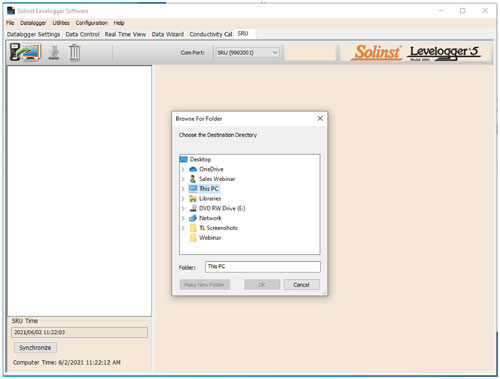This screenshot has width=500, height=379.
Task: Select the This PC label in tree
Action: pos(209,189)
